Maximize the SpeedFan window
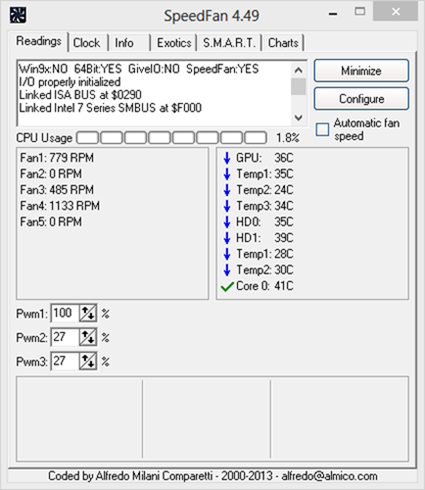 click(x=360, y=12)
